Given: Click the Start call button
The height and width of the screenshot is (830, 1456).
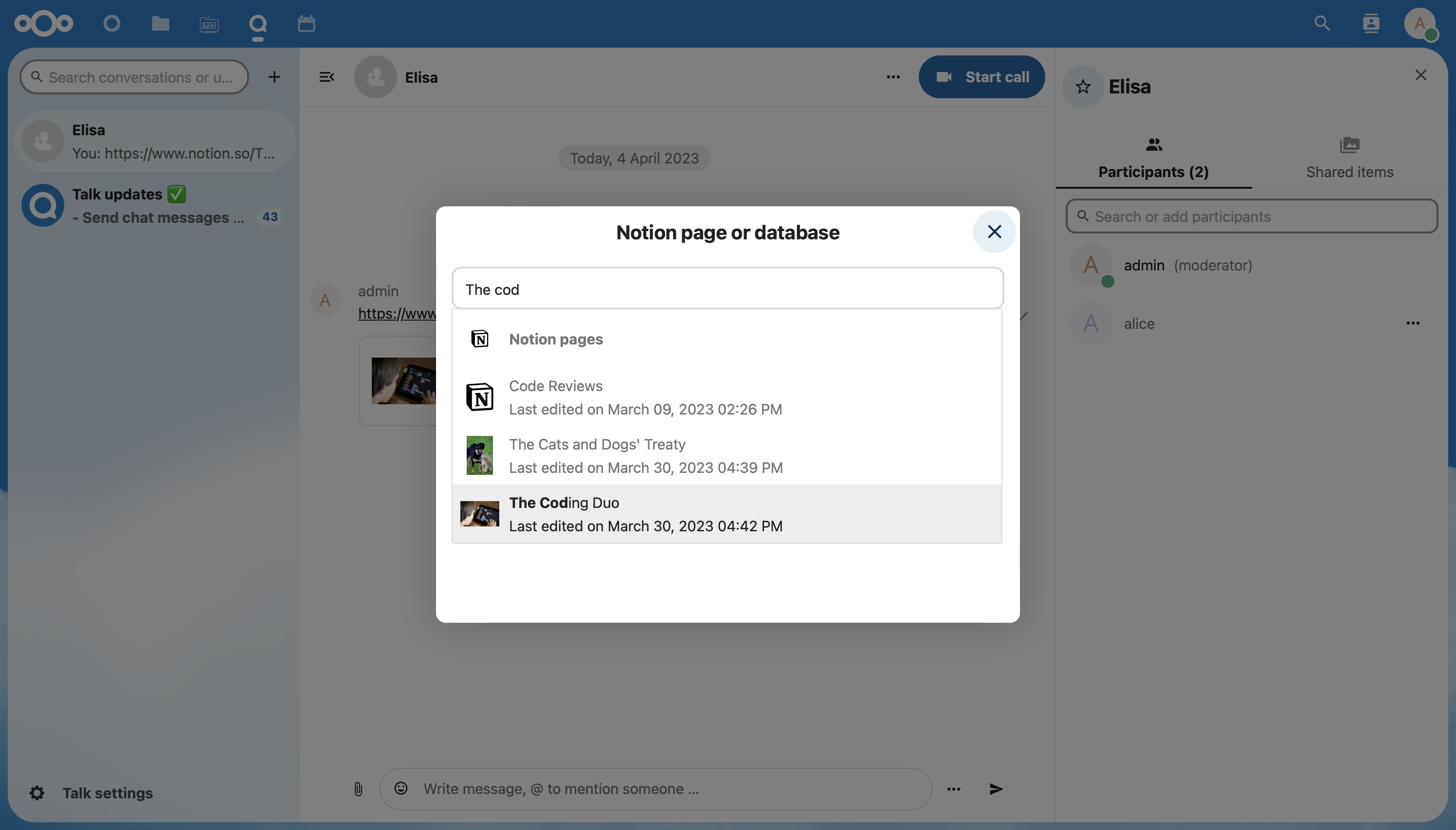Looking at the screenshot, I should click(x=981, y=77).
